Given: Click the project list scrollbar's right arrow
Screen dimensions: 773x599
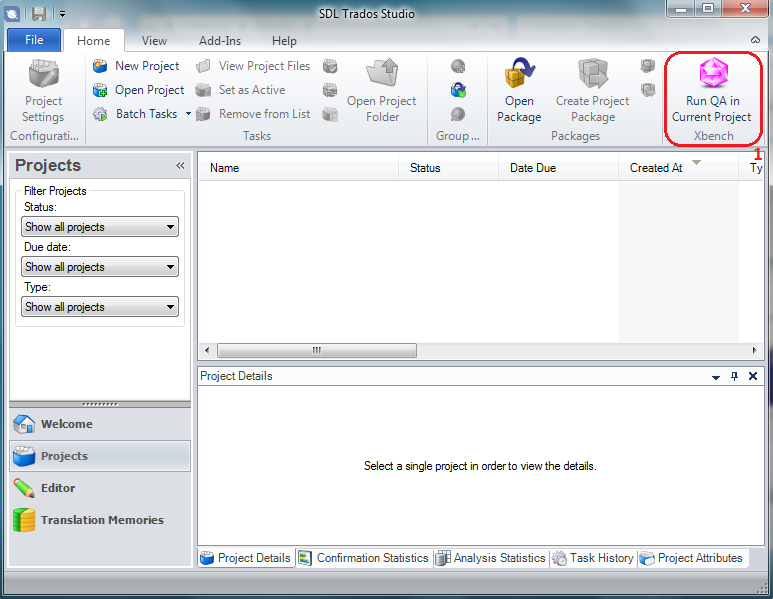Looking at the screenshot, I should [754, 351].
